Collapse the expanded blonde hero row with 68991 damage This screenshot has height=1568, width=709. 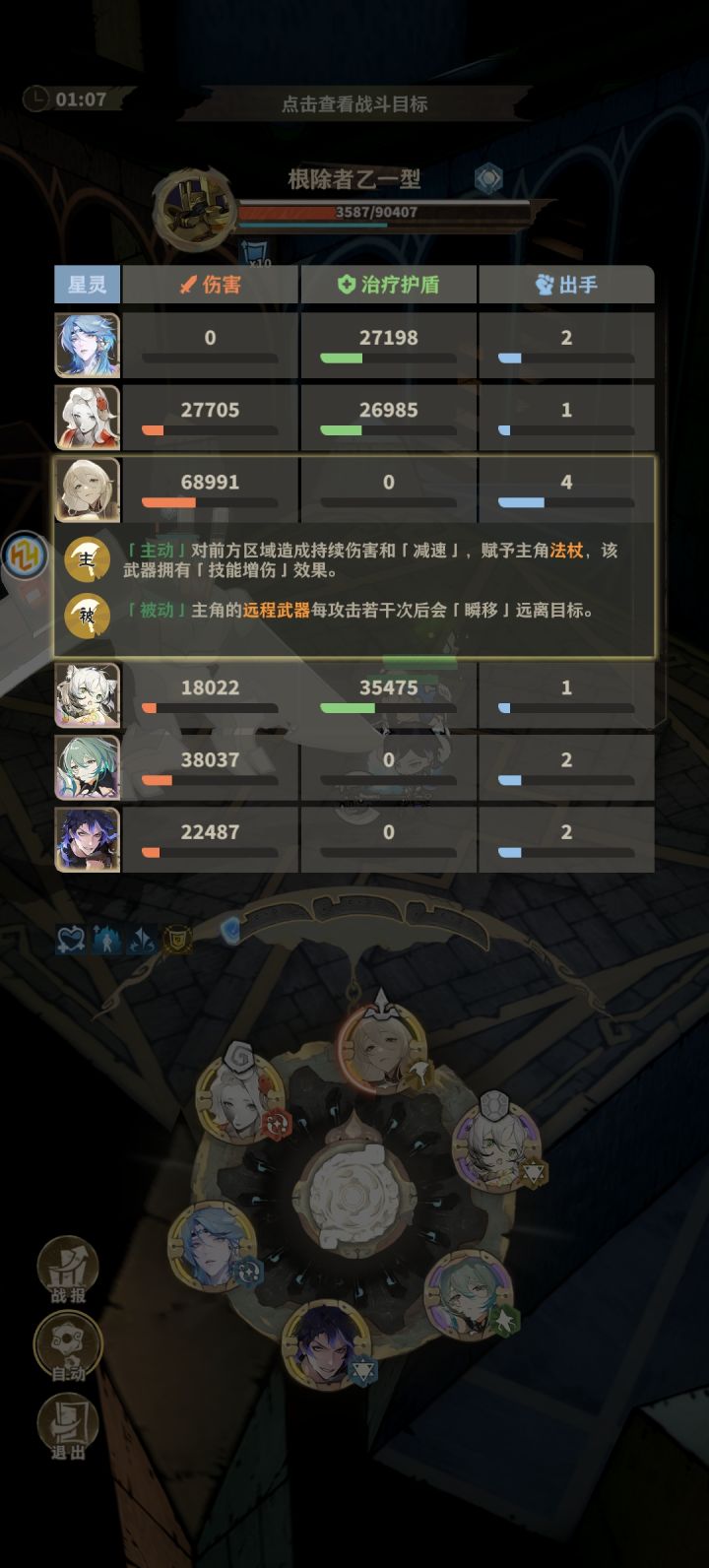pyautogui.click(x=354, y=490)
